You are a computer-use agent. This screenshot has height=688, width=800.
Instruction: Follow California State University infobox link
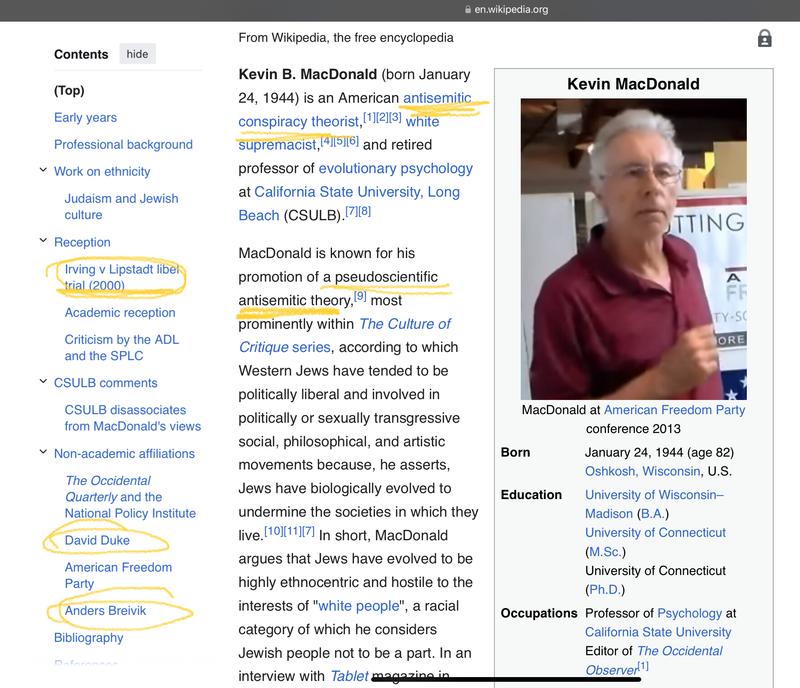coord(658,632)
